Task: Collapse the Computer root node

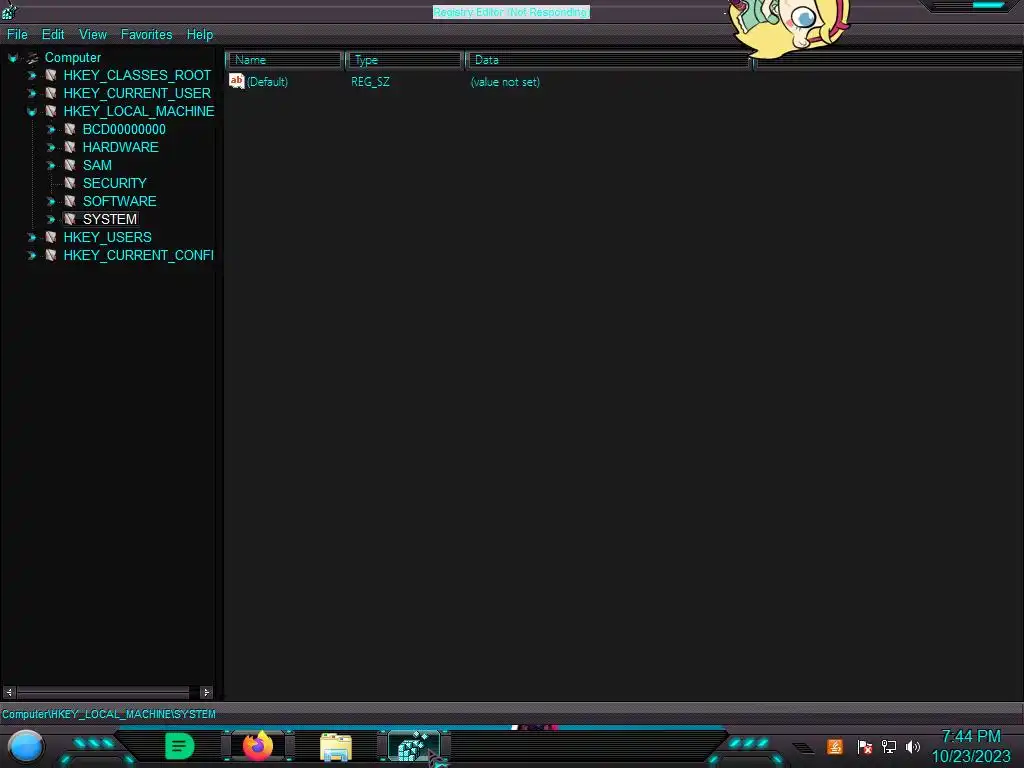Action: click(x=12, y=58)
